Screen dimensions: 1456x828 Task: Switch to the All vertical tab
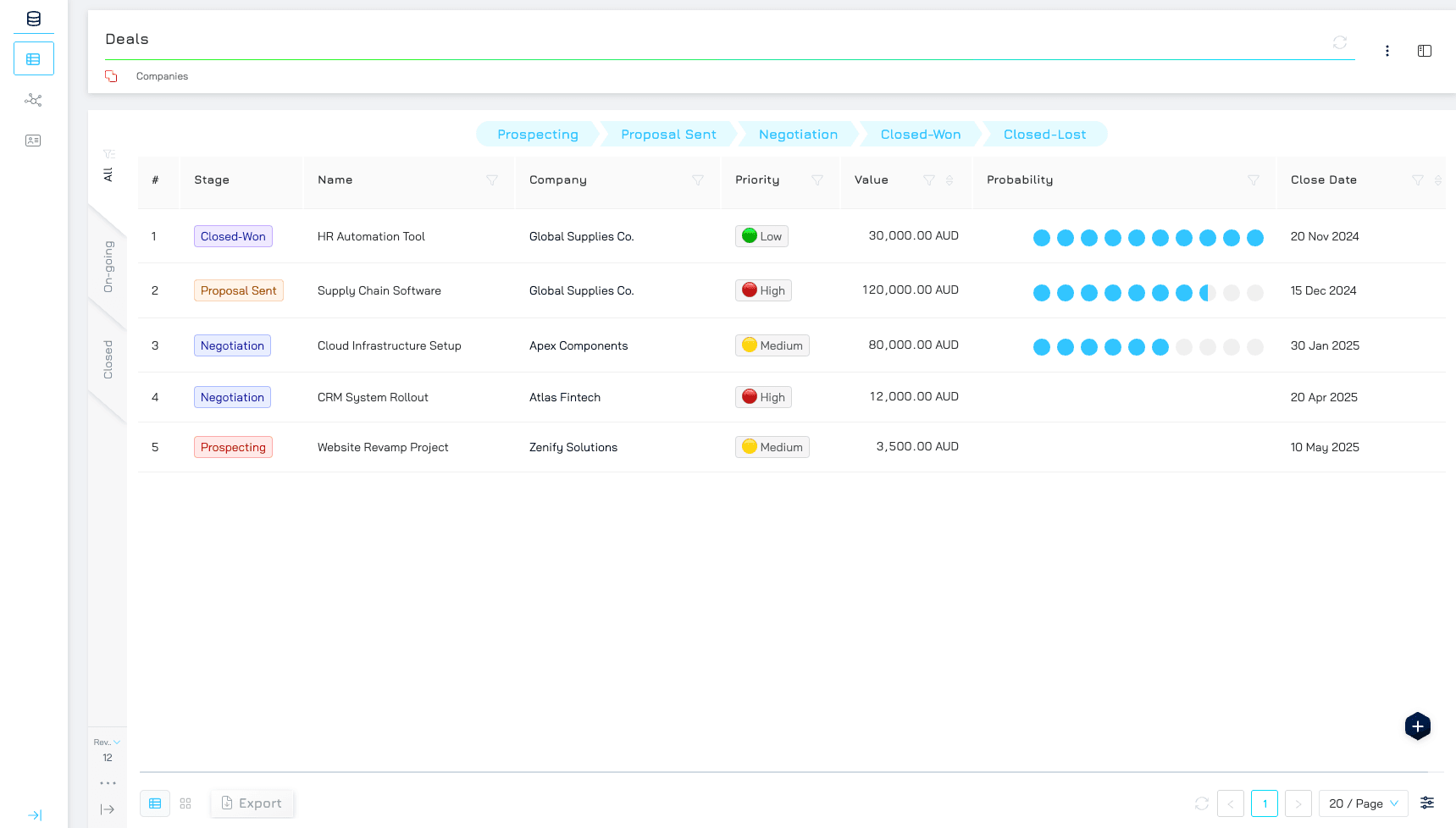(x=108, y=174)
